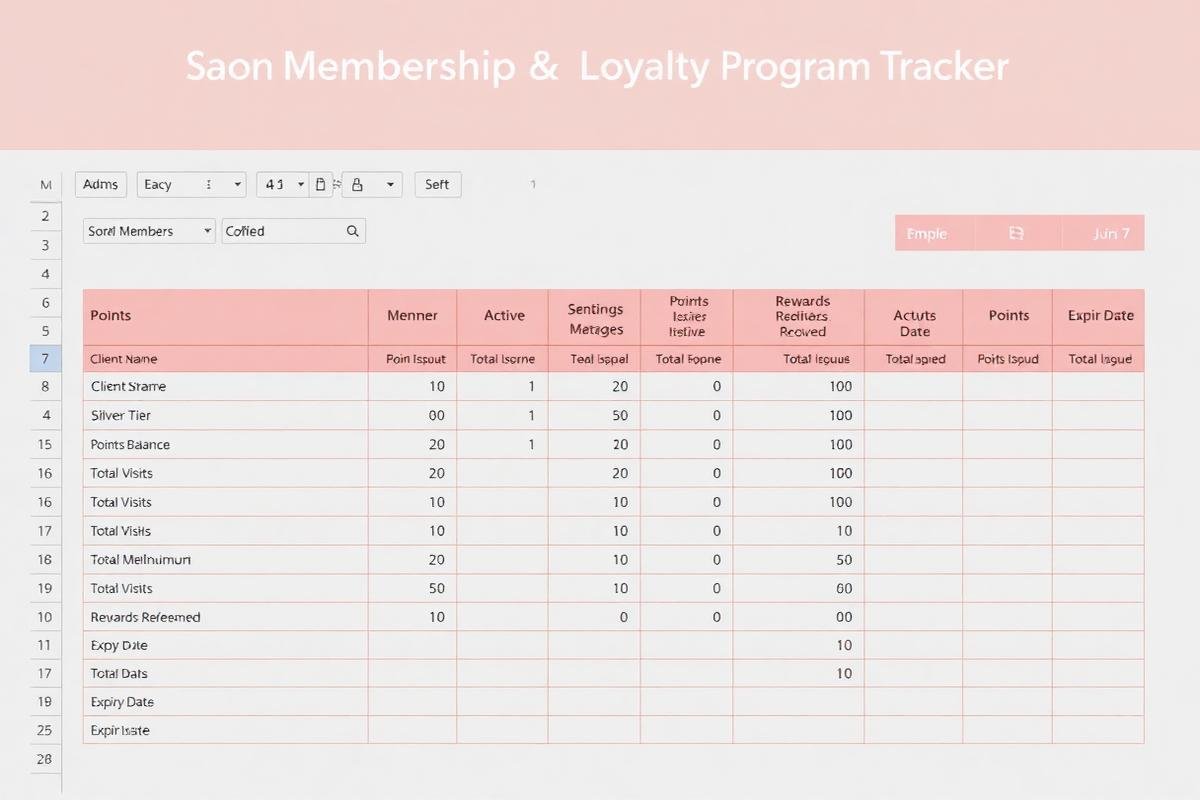Click the Total spied subheader cell
The height and width of the screenshot is (800, 1200).
[x=915, y=359]
